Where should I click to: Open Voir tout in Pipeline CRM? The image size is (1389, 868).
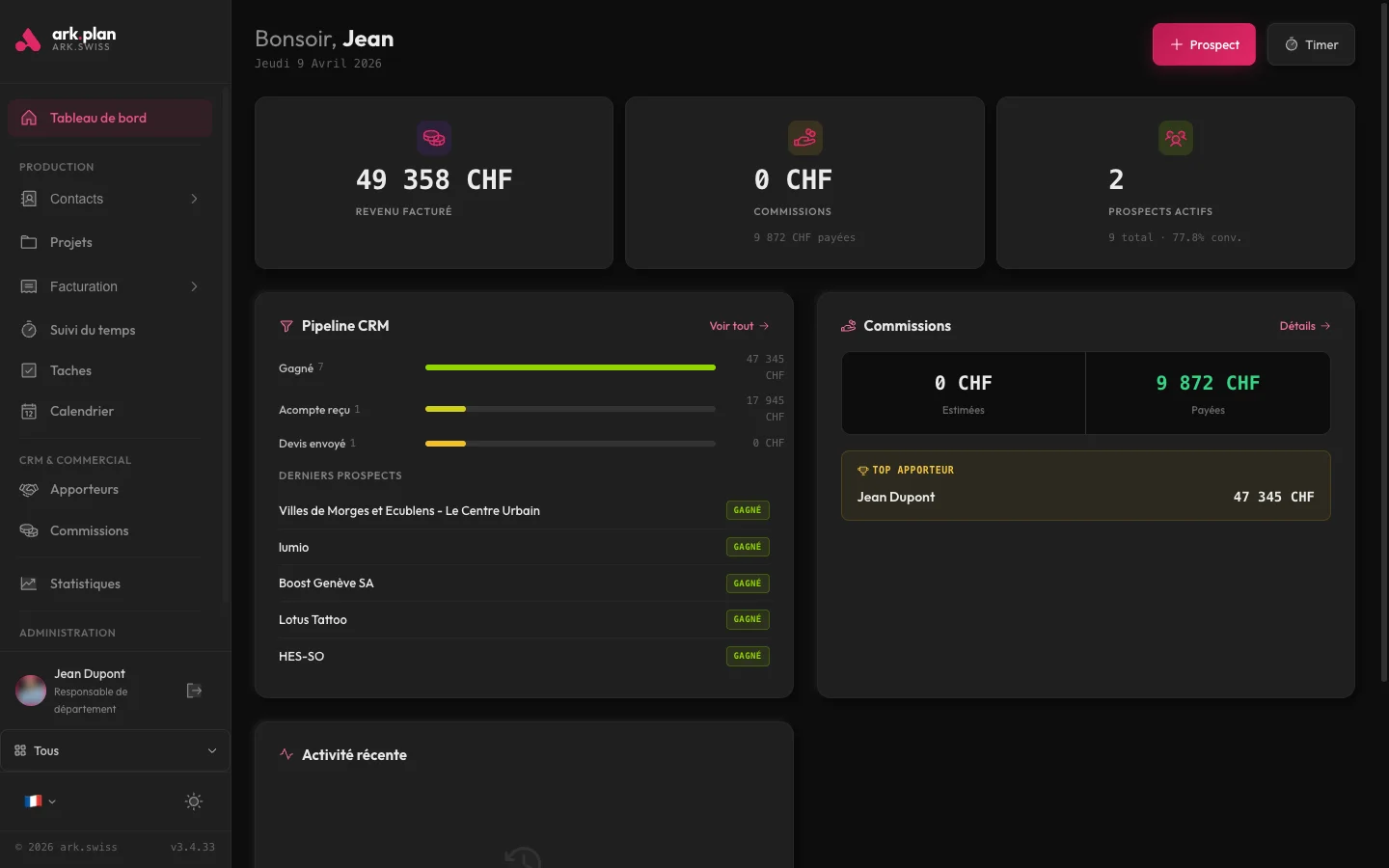tap(738, 326)
